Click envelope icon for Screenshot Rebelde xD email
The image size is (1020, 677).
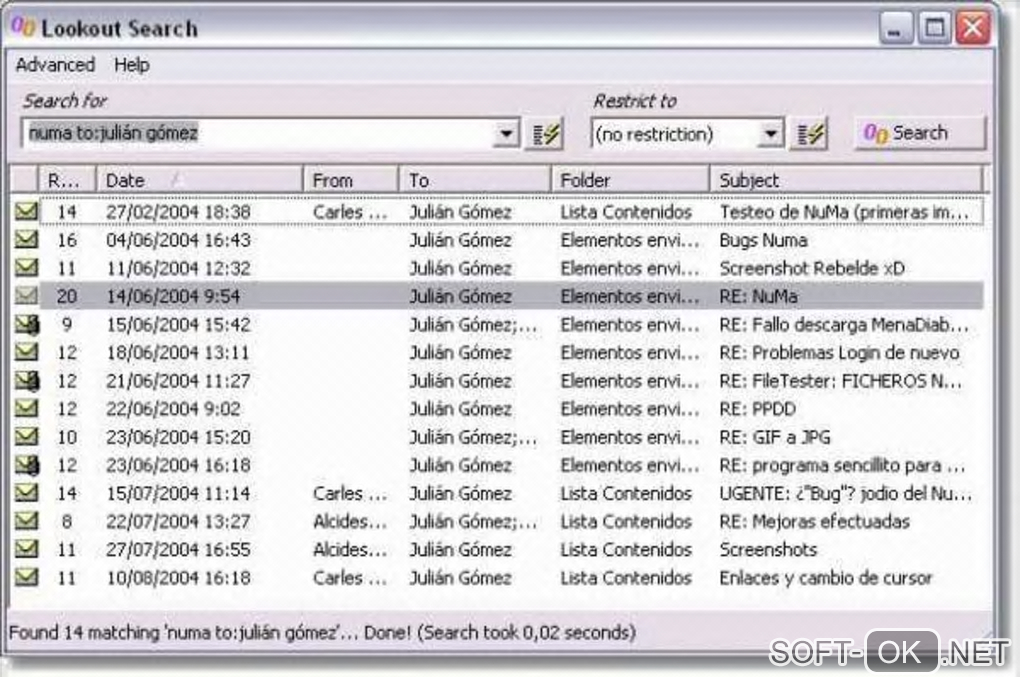[x=26, y=267]
